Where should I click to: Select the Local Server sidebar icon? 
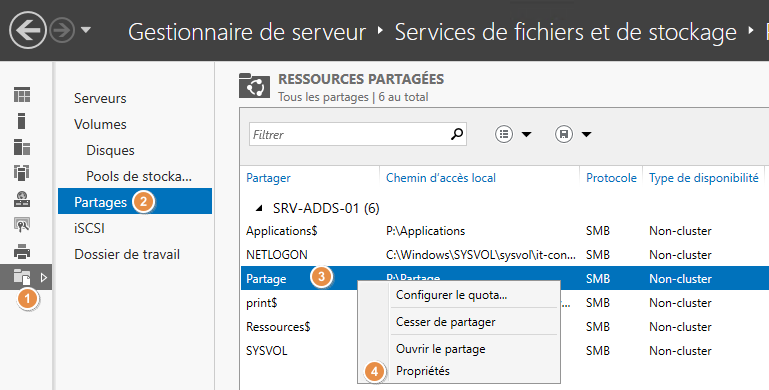22,121
